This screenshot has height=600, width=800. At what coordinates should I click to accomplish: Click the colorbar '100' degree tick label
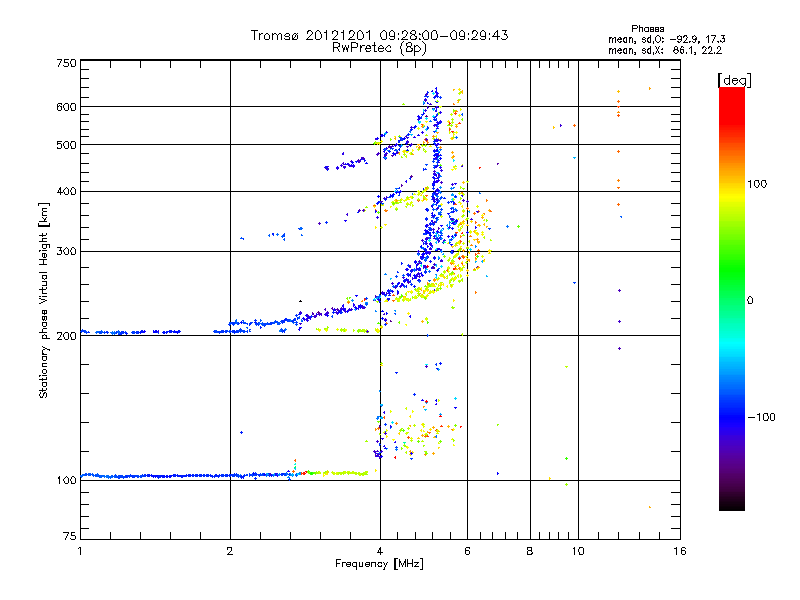pos(757,184)
